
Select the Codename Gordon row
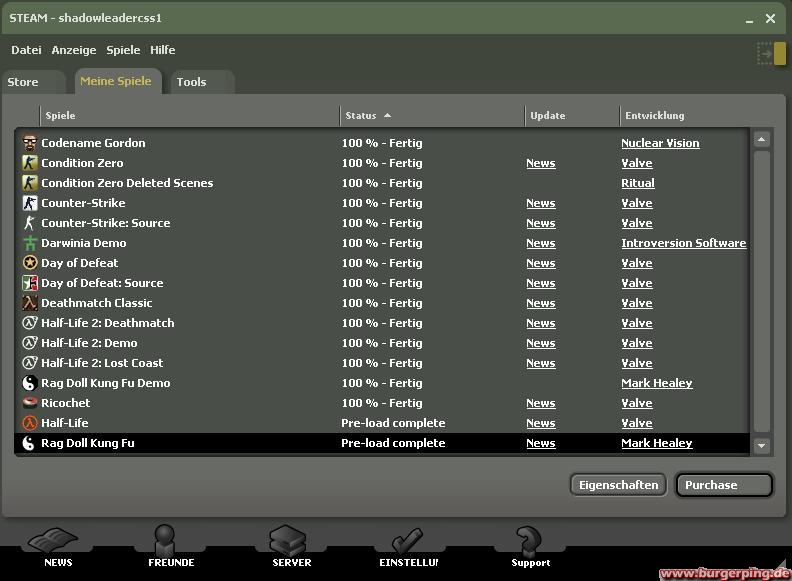382,143
